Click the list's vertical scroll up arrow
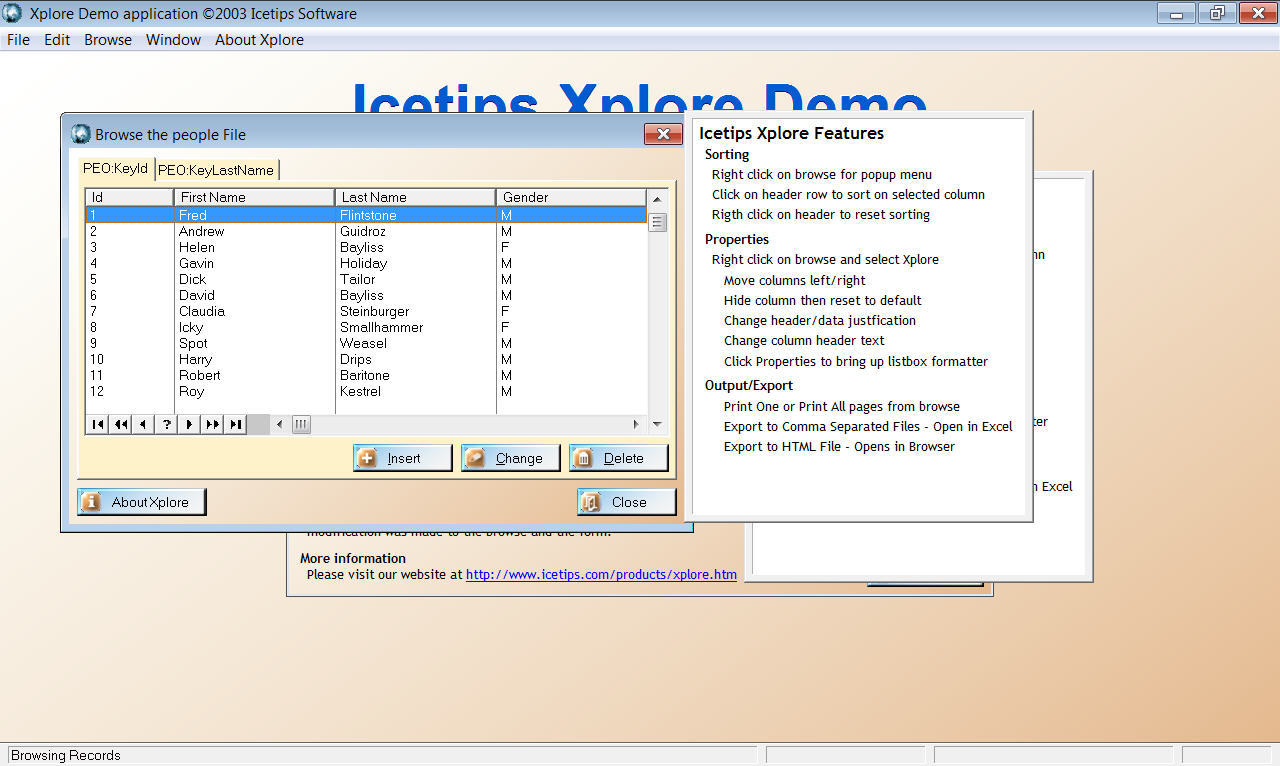This screenshot has width=1280, height=766. coord(657,198)
